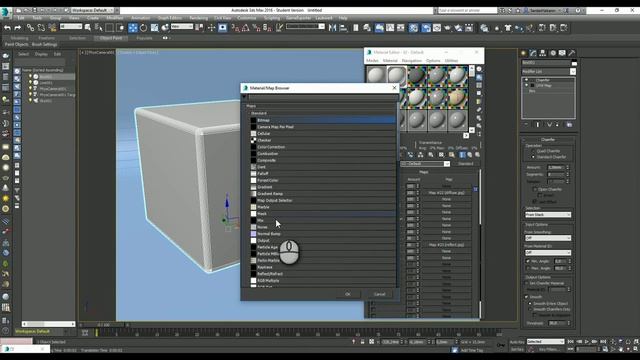The image size is (640, 360).
Task: Click the Rectangular Selection Region icon
Action: point(109,28)
